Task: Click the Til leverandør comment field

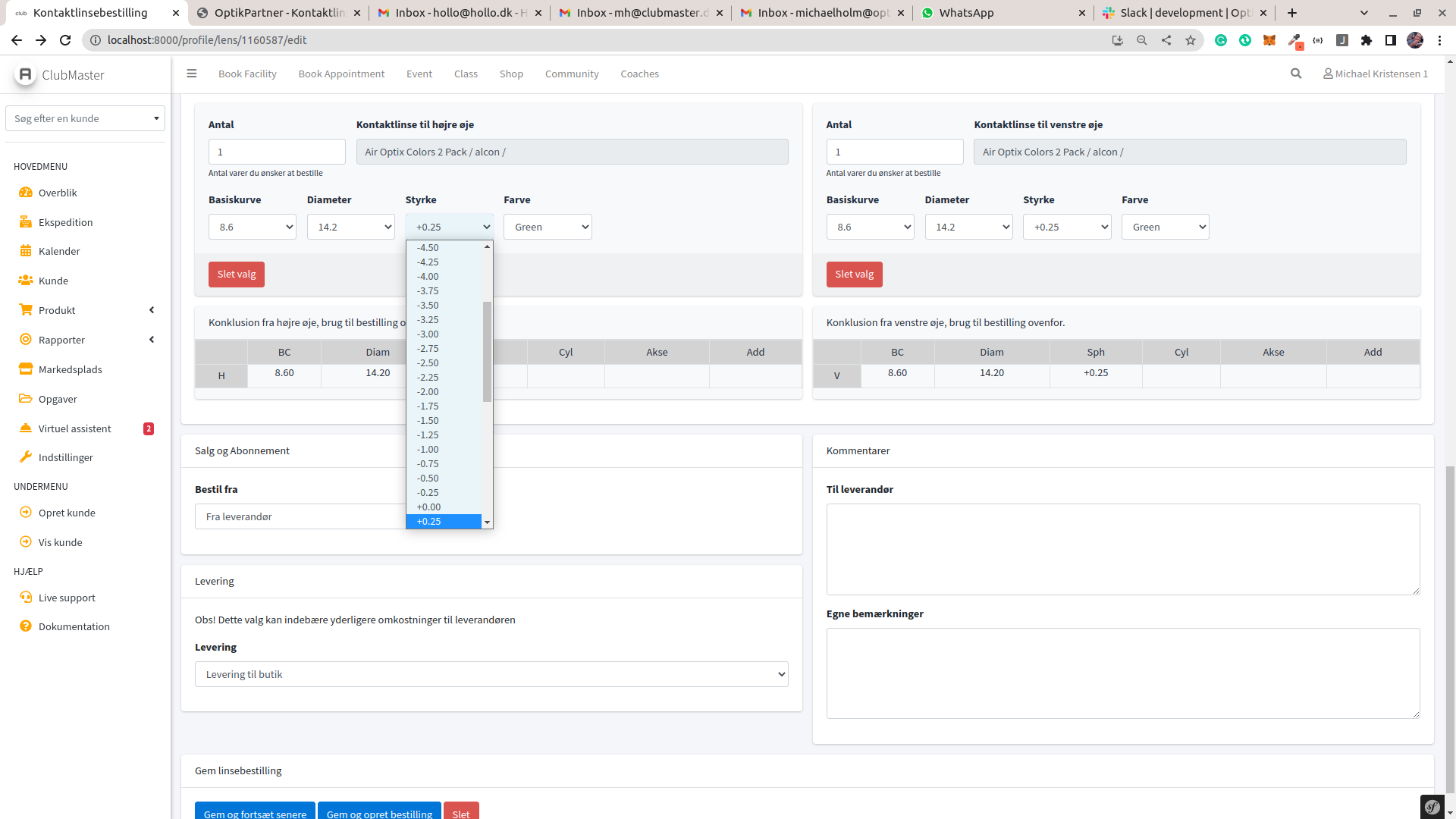Action: (x=1122, y=549)
